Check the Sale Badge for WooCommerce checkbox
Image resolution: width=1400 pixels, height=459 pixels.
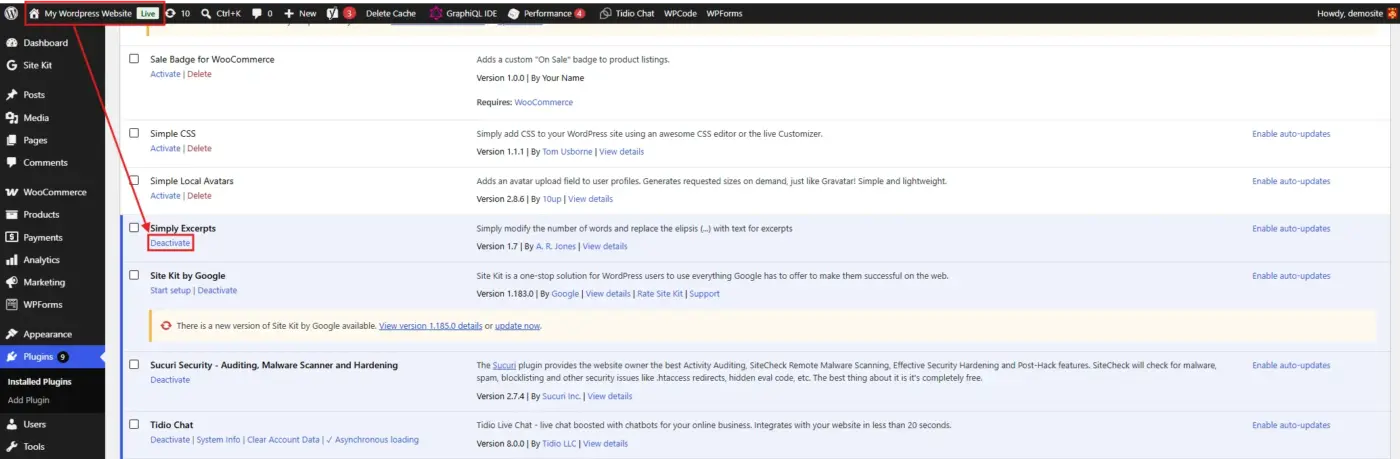134,59
